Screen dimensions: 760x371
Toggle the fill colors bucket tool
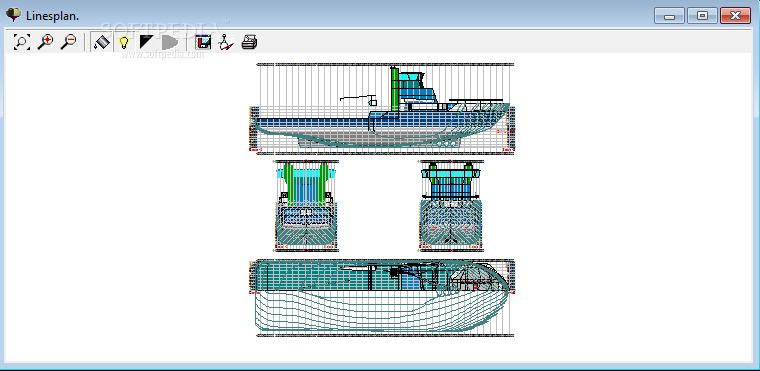coord(101,42)
